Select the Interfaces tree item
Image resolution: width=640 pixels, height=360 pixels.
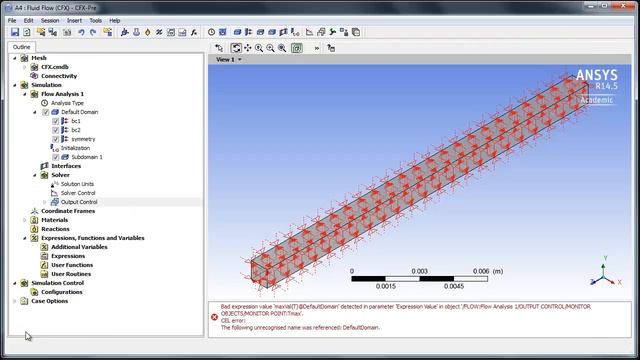tap(66, 166)
